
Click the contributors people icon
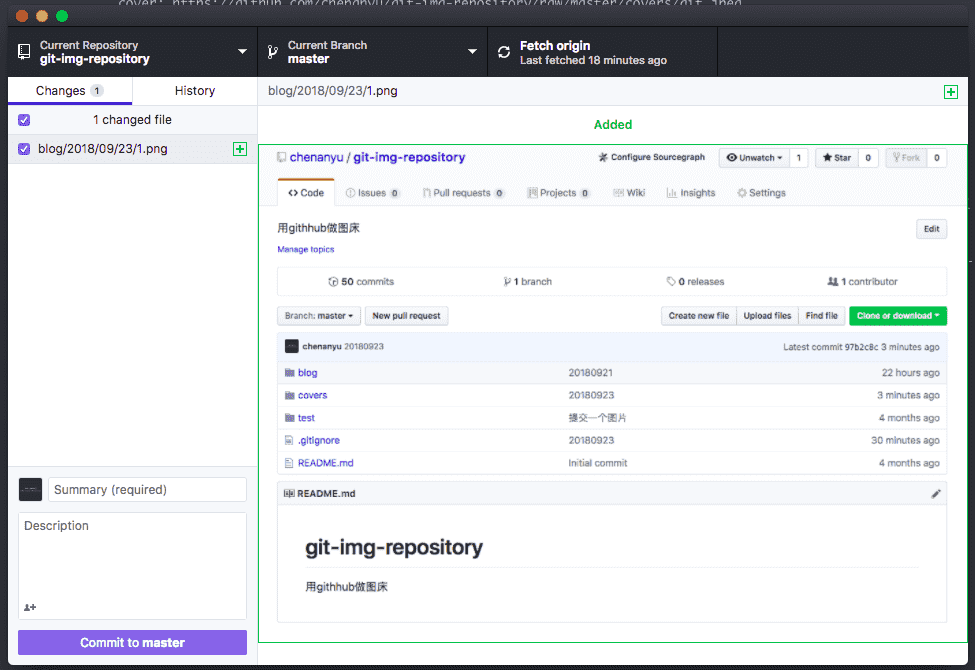pyautogui.click(x=833, y=282)
